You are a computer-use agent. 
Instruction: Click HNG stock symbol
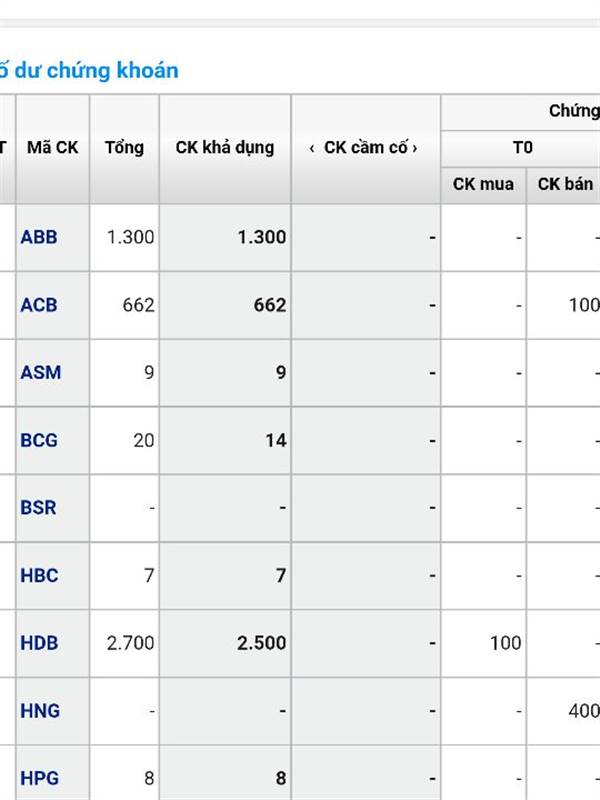pyautogui.click(x=40, y=711)
